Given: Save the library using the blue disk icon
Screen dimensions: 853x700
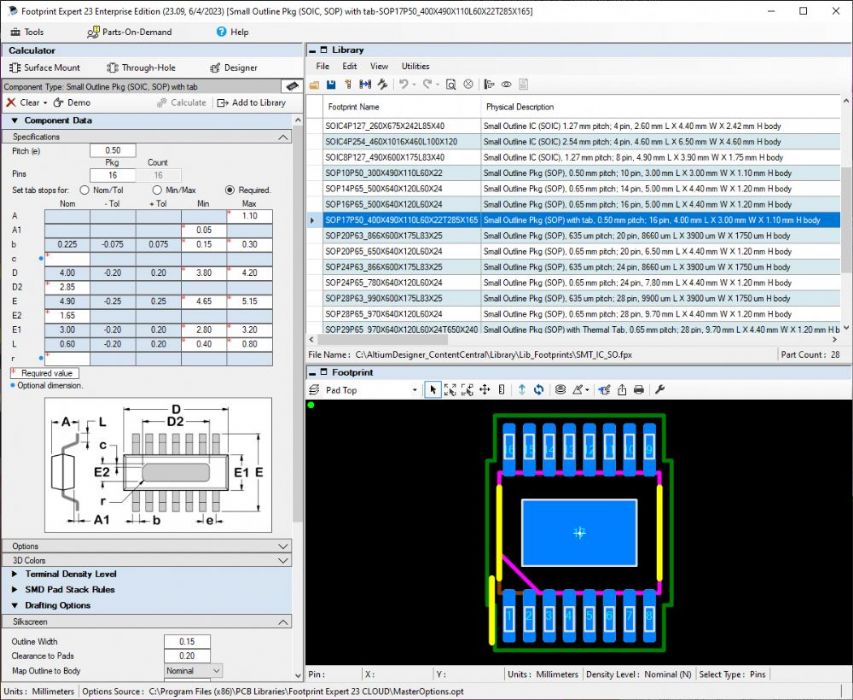Looking at the screenshot, I should click(331, 84).
